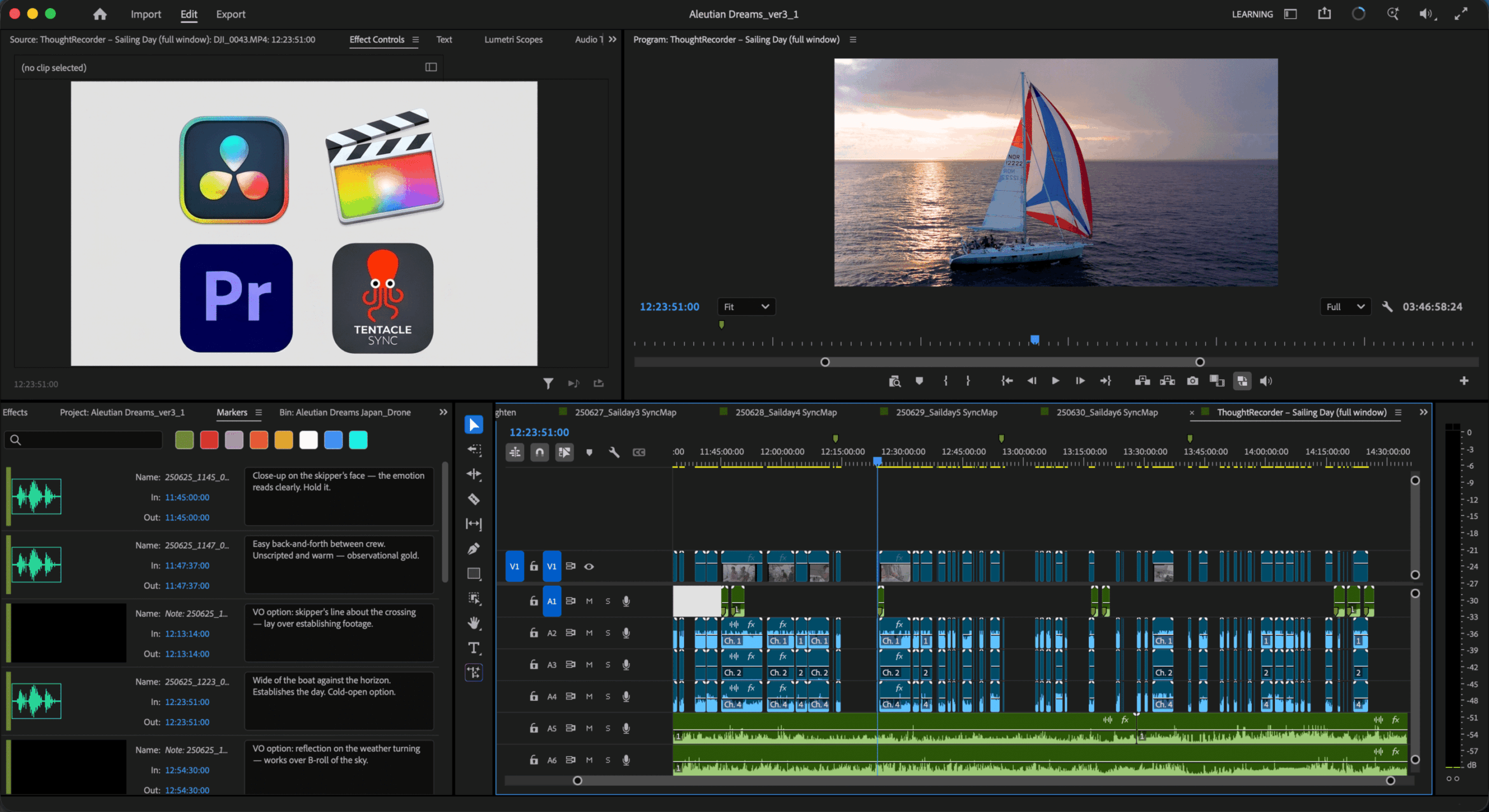Image resolution: width=1489 pixels, height=812 pixels.
Task: Open the Fit zoom level dropdown
Action: (747, 307)
